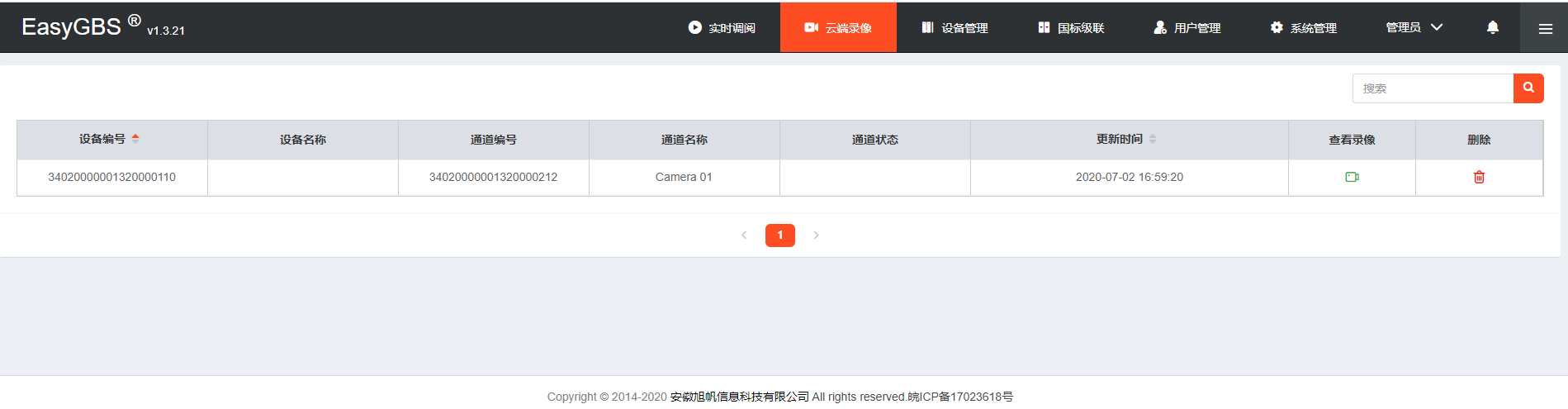Click the 删除 column header

coord(1479,140)
